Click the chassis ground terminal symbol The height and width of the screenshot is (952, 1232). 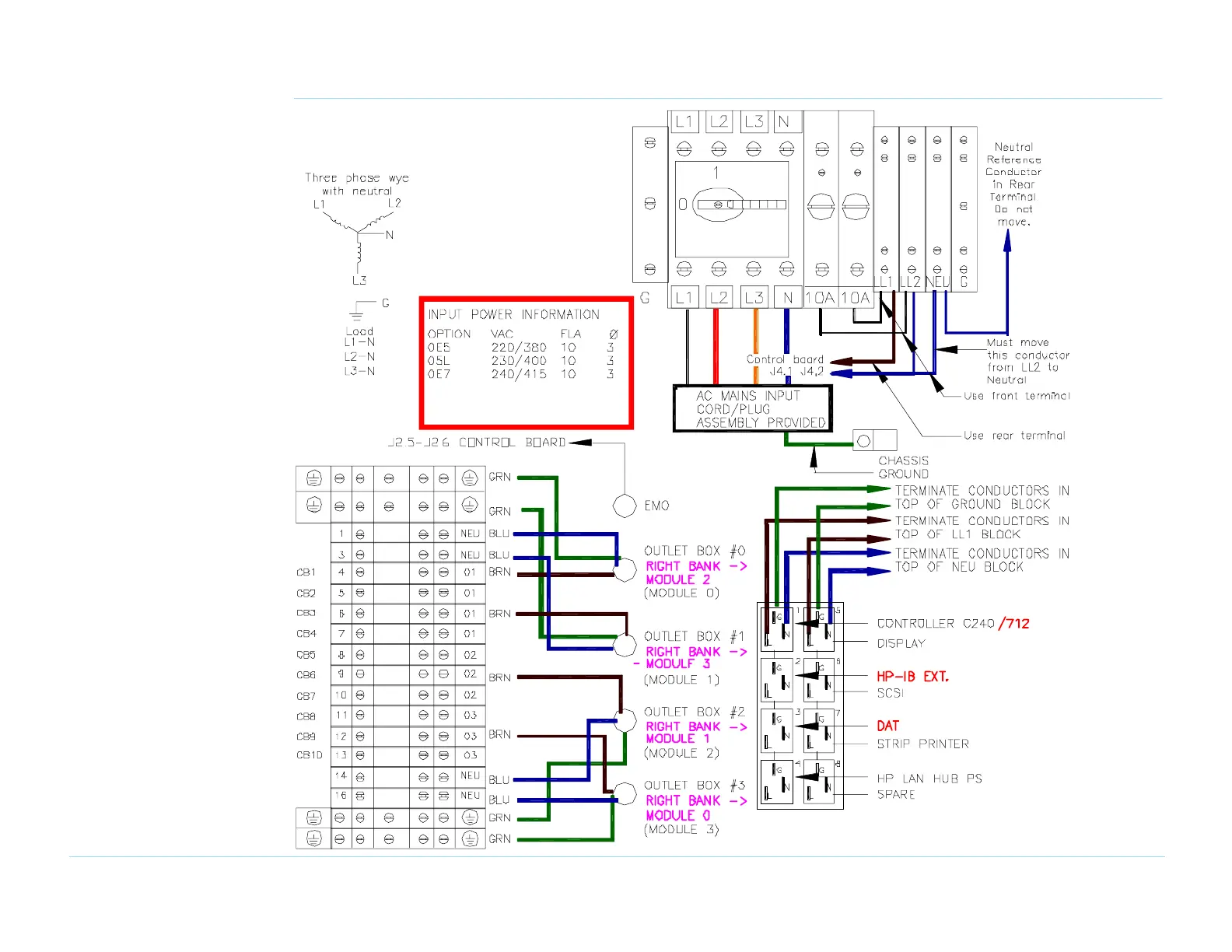pyautogui.click(x=875, y=441)
